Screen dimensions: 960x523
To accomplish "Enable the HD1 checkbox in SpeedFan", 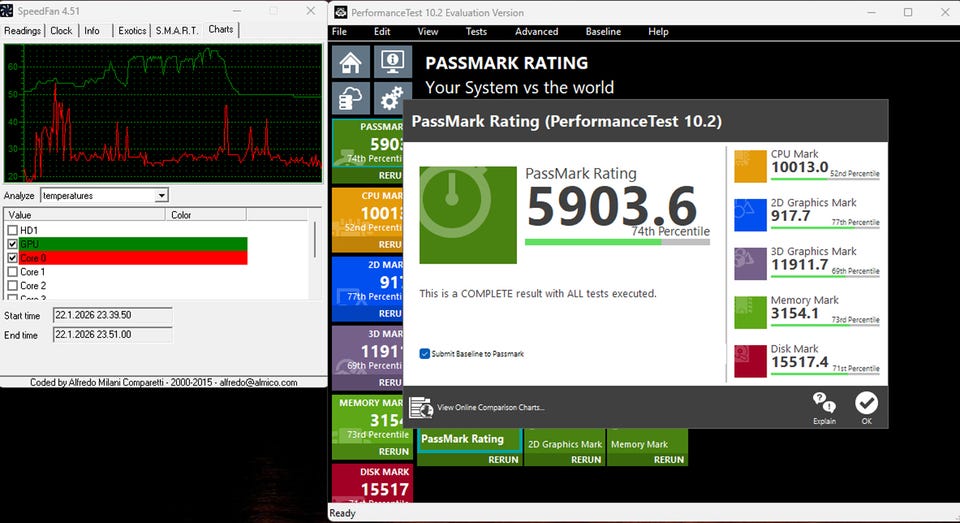I will (12, 230).
